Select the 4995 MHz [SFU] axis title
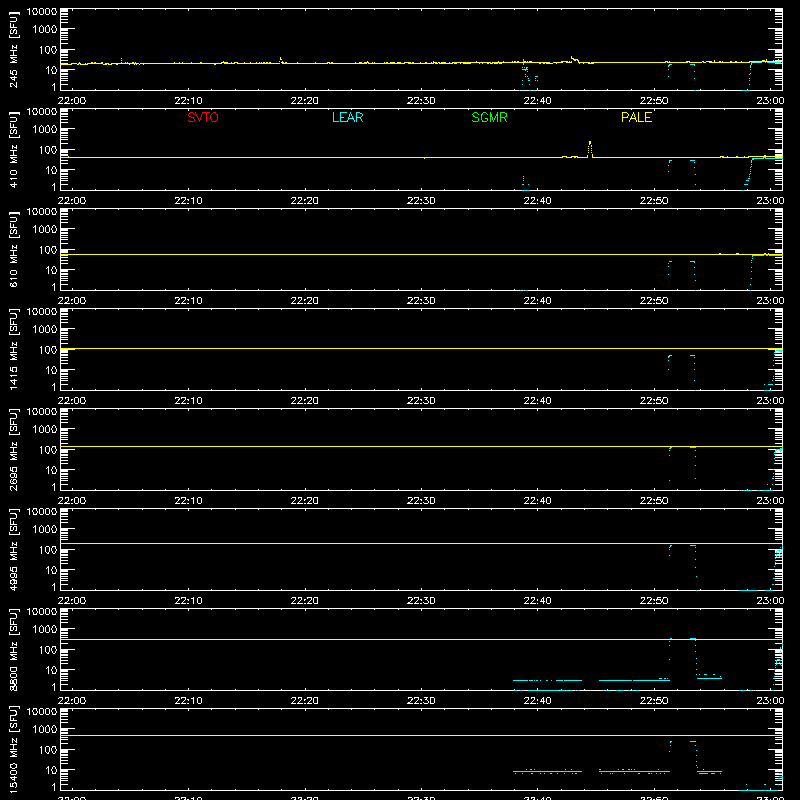The width and height of the screenshot is (800, 800). [x=14, y=549]
